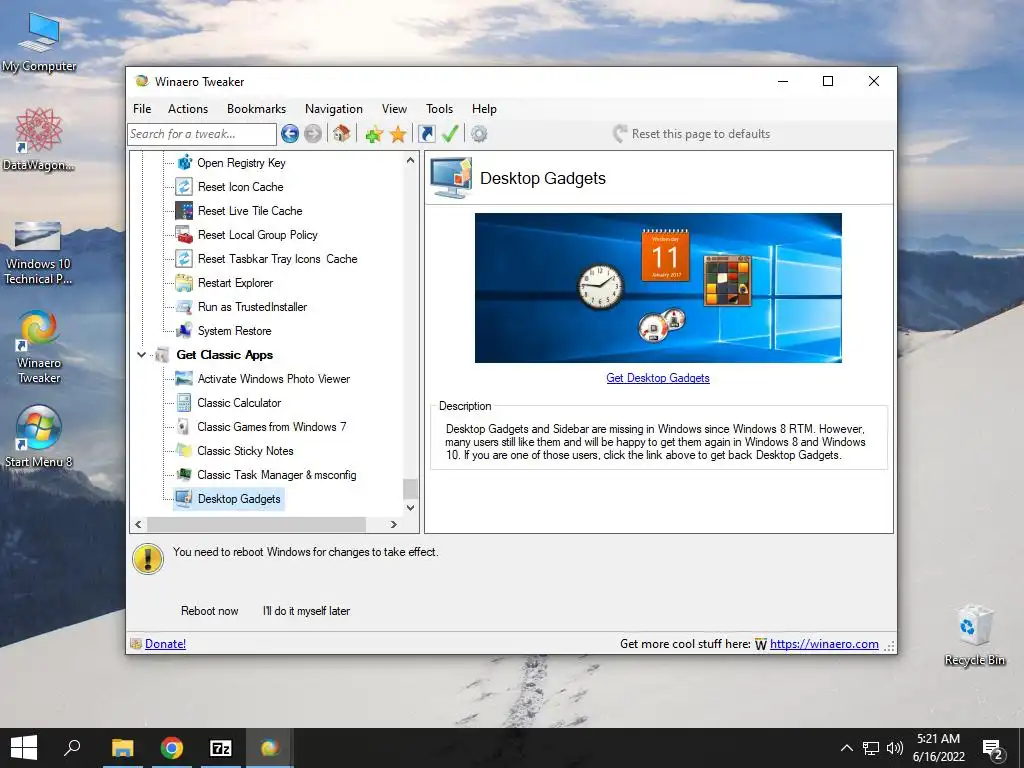
Task: Add bookmark with green plus star icon
Action: (374, 135)
